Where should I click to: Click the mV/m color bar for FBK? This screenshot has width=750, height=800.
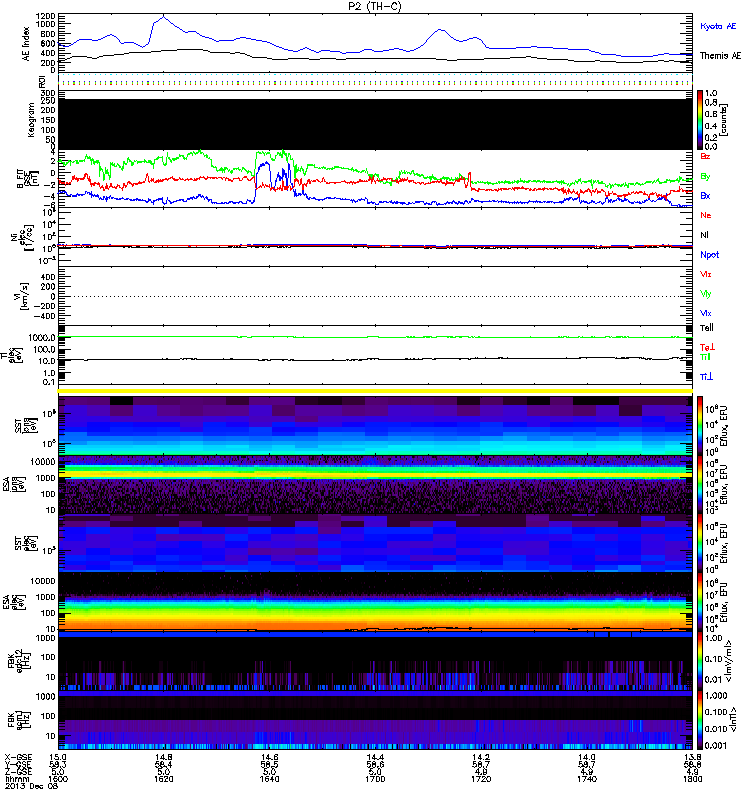point(700,661)
